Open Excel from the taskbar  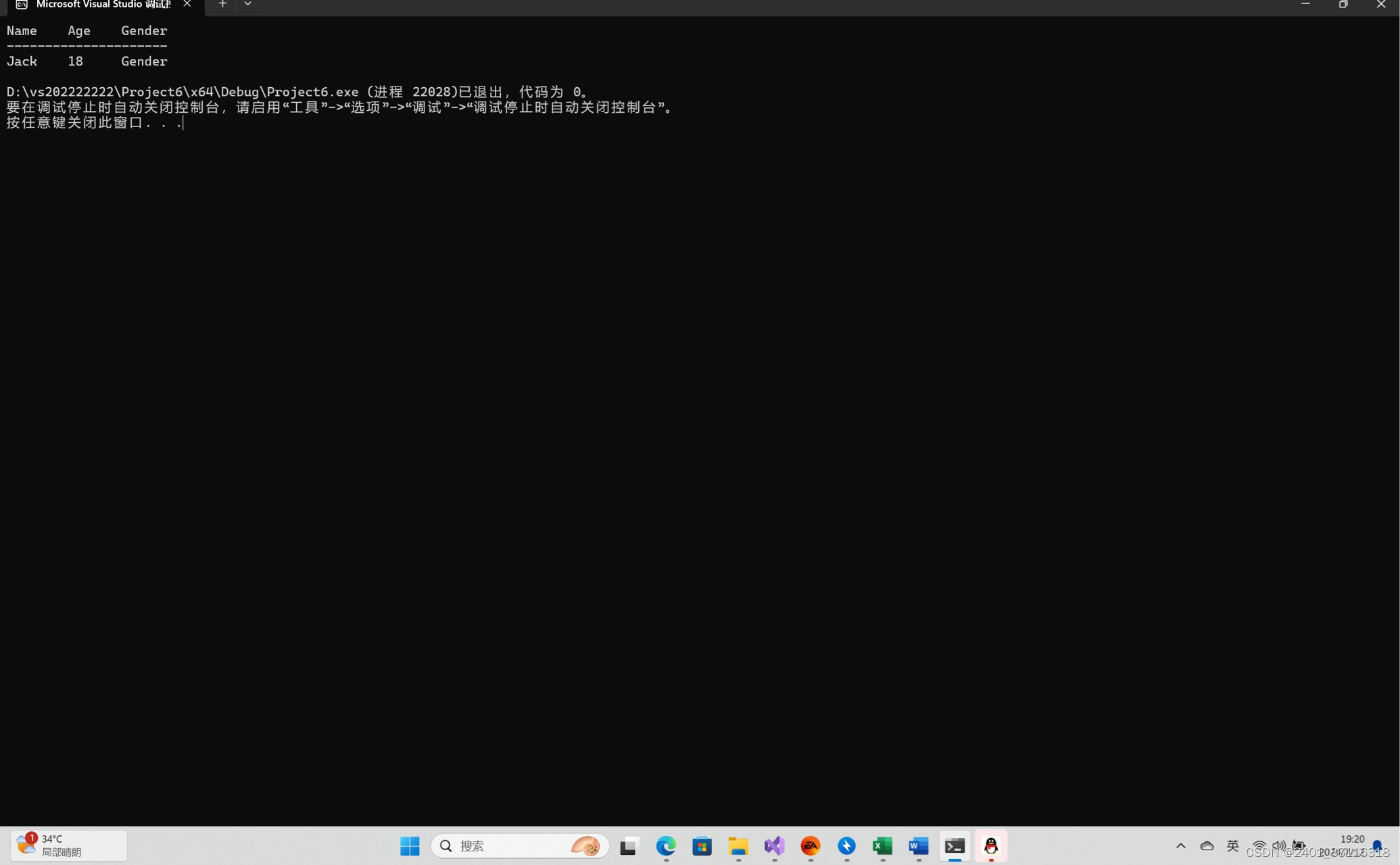click(x=882, y=845)
